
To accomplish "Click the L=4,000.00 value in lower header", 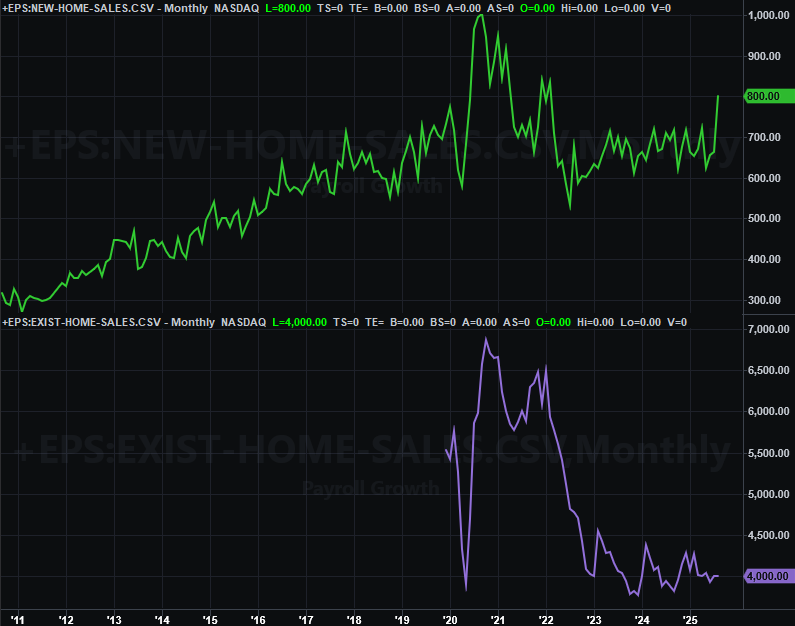I will coord(300,322).
